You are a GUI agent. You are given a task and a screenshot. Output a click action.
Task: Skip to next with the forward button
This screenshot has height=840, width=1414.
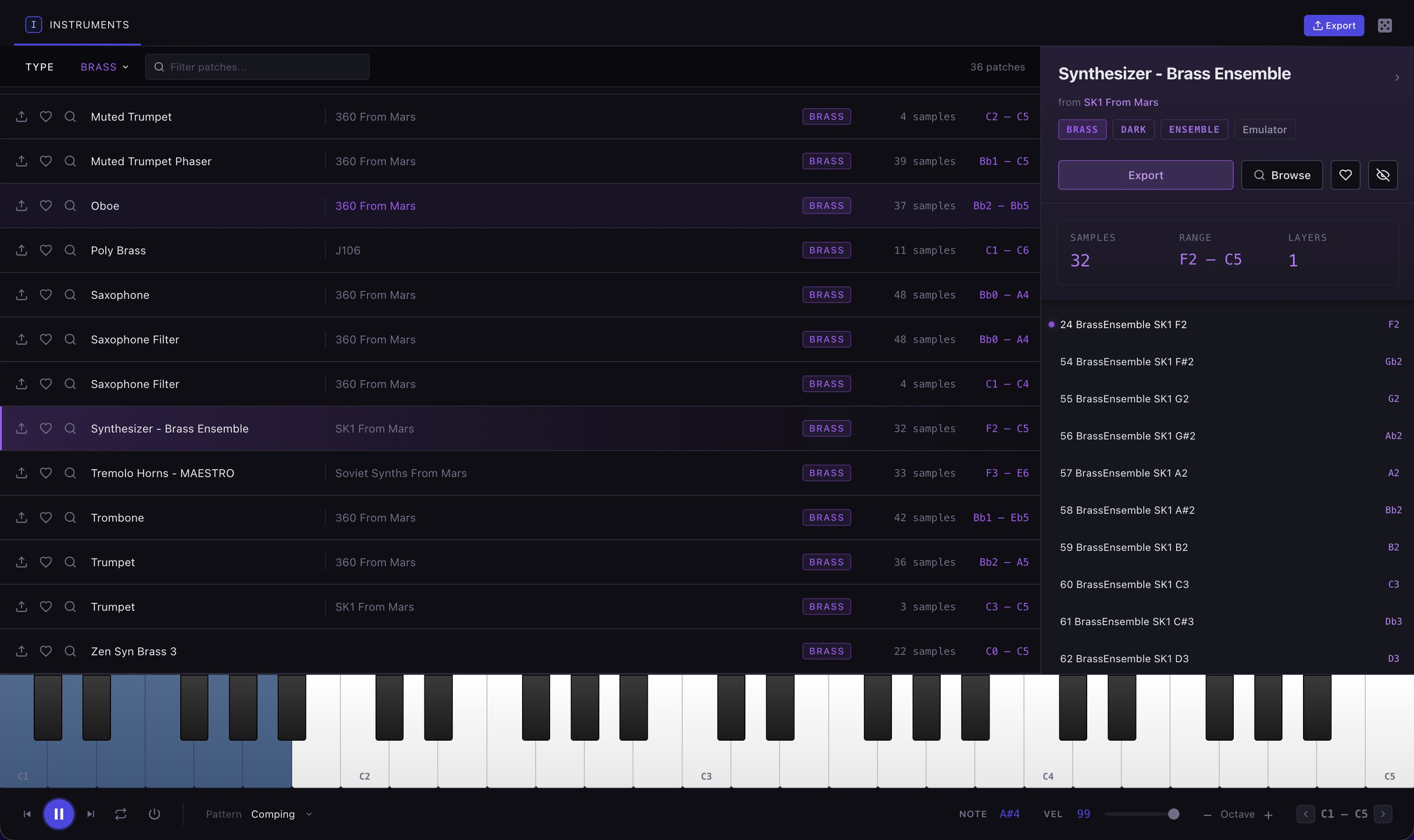(91, 814)
